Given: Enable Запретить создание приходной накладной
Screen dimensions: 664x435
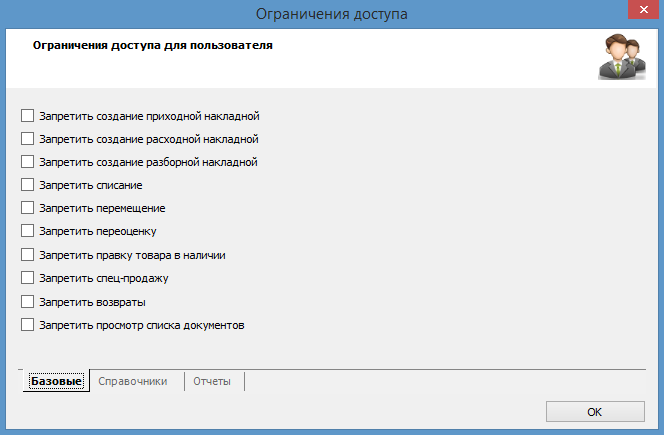Looking at the screenshot, I should [28, 116].
